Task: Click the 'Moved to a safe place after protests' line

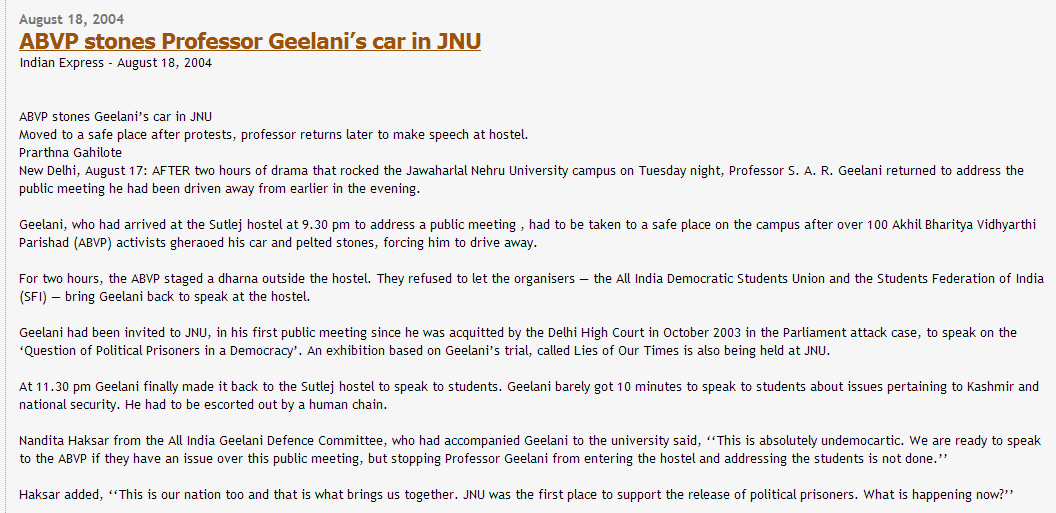Action: coord(273,134)
